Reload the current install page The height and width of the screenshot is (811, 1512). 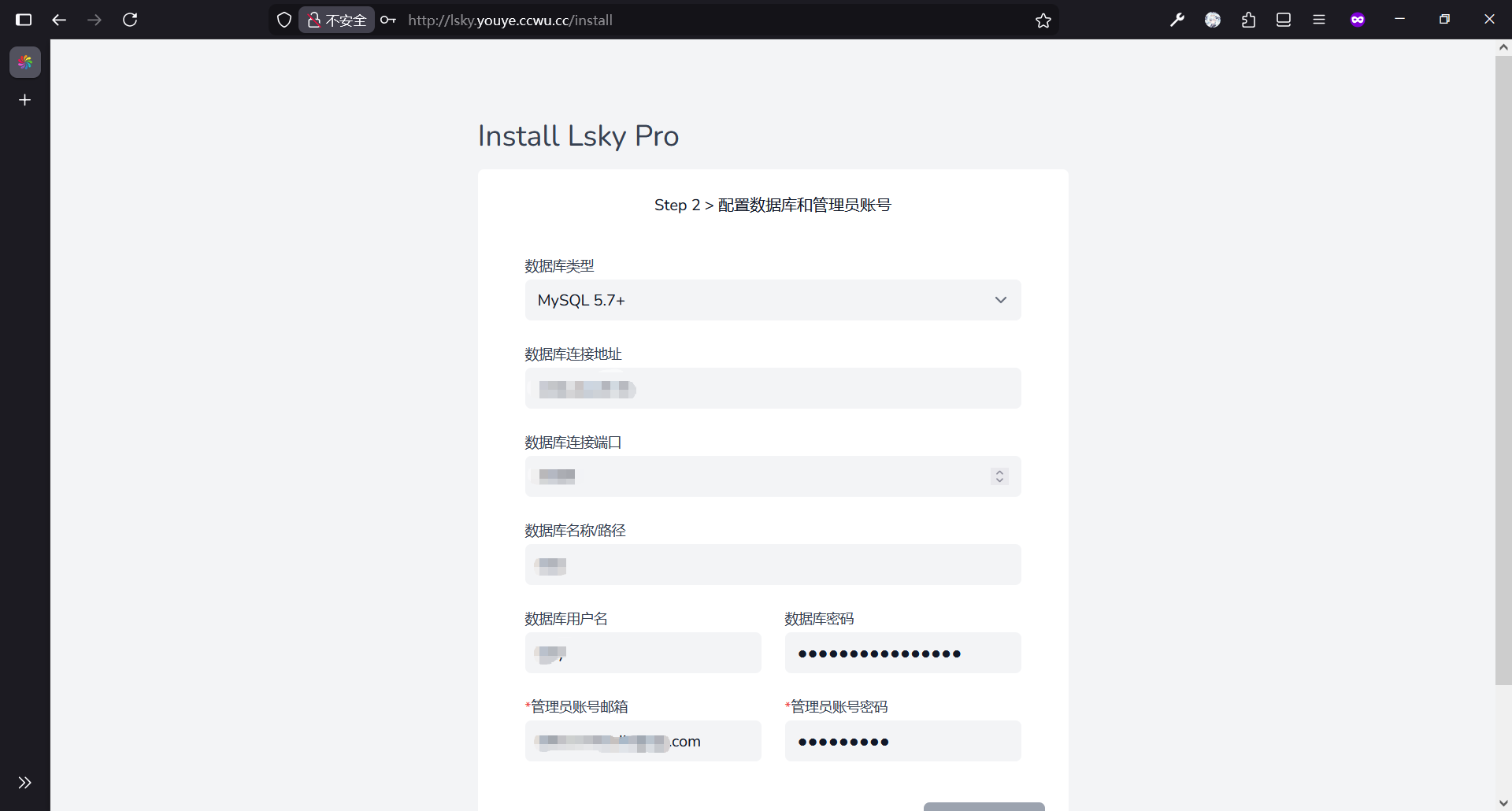click(x=130, y=20)
